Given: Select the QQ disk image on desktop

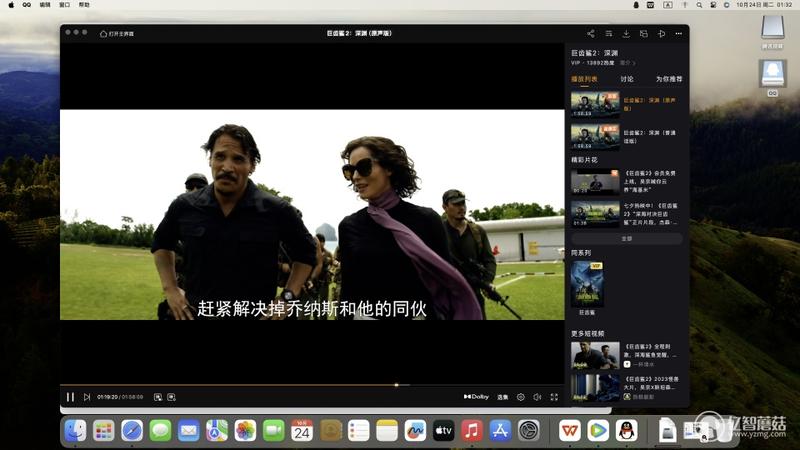Looking at the screenshot, I should pyautogui.click(x=772, y=78).
